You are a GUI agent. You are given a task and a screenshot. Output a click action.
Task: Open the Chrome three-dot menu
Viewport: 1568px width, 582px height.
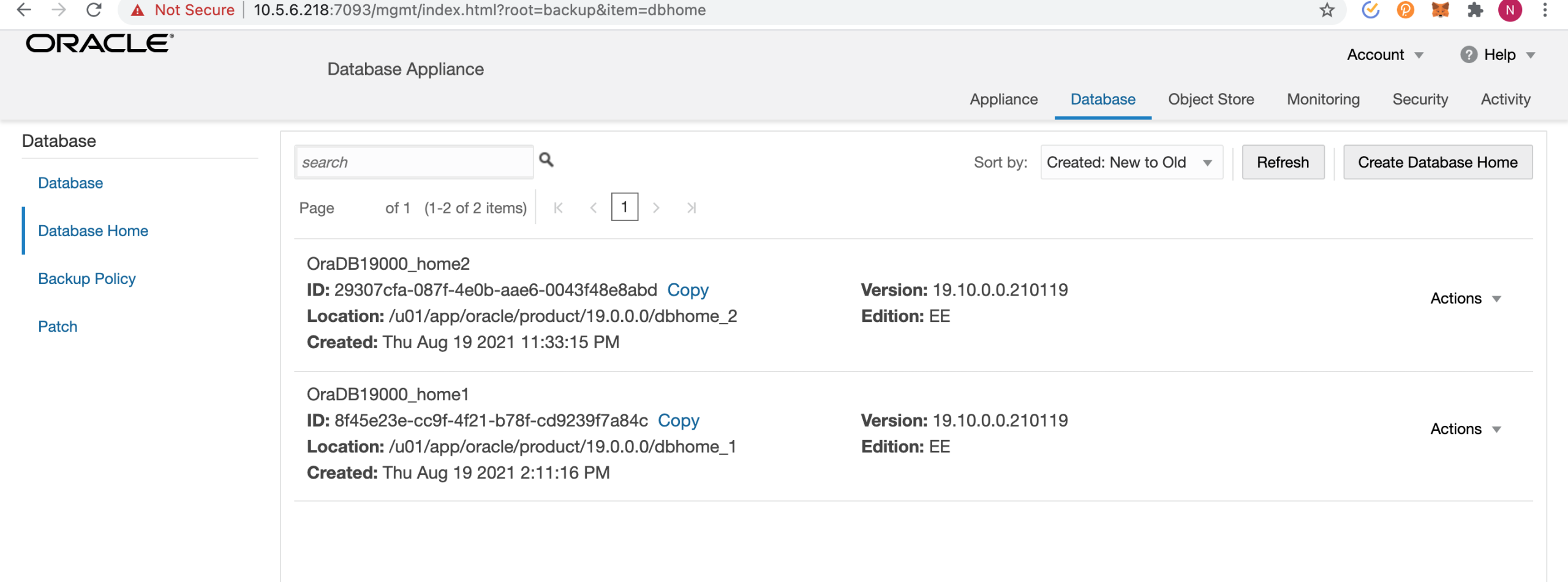coord(1545,10)
